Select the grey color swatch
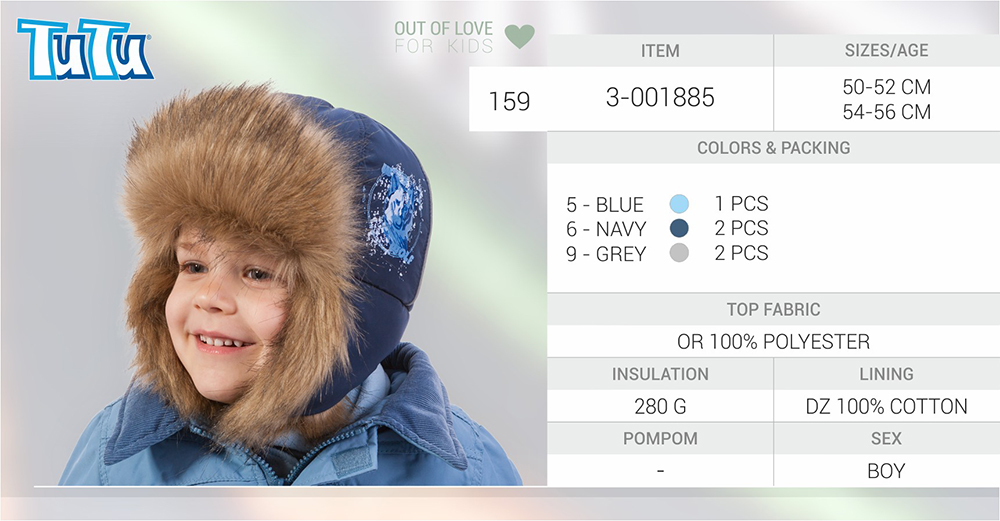This screenshot has height=521, width=1000. (679, 253)
